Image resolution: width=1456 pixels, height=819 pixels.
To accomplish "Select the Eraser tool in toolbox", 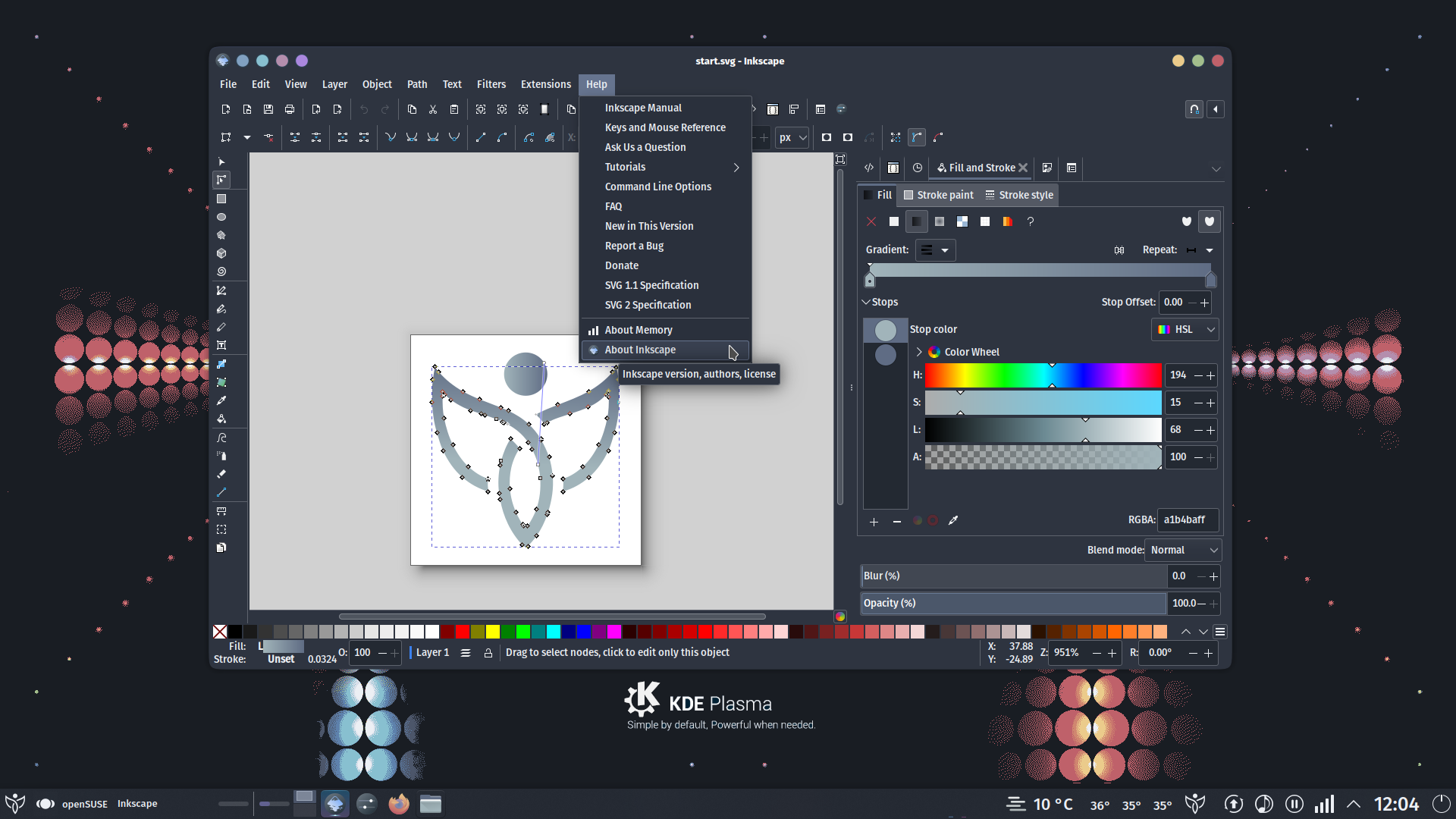I will coord(221,474).
